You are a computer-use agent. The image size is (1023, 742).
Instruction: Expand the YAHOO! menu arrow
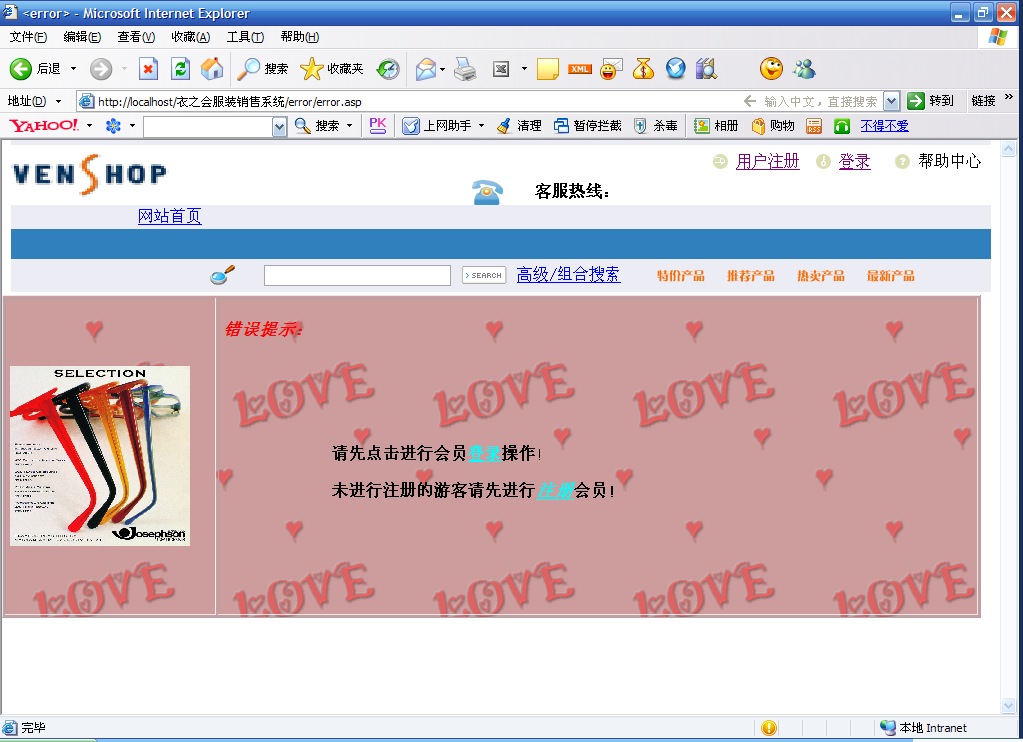89,125
